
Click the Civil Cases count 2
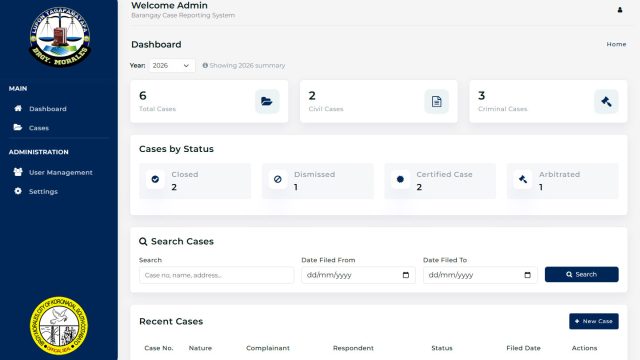tap(312, 96)
